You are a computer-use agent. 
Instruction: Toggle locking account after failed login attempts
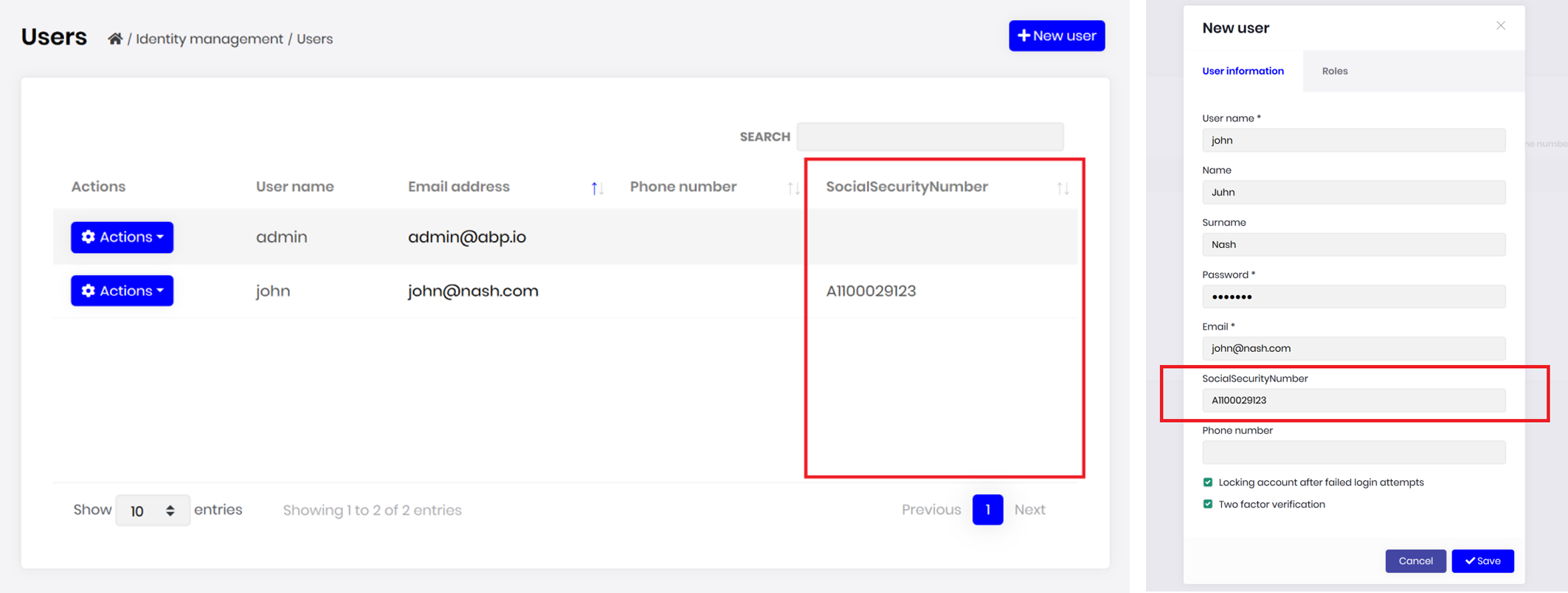(x=1208, y=482)
